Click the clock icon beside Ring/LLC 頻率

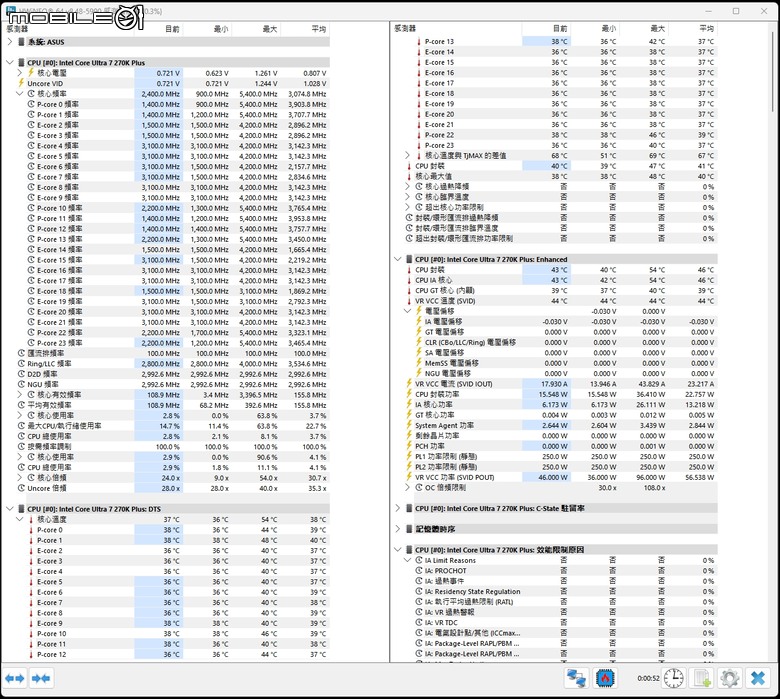(21, 364)
